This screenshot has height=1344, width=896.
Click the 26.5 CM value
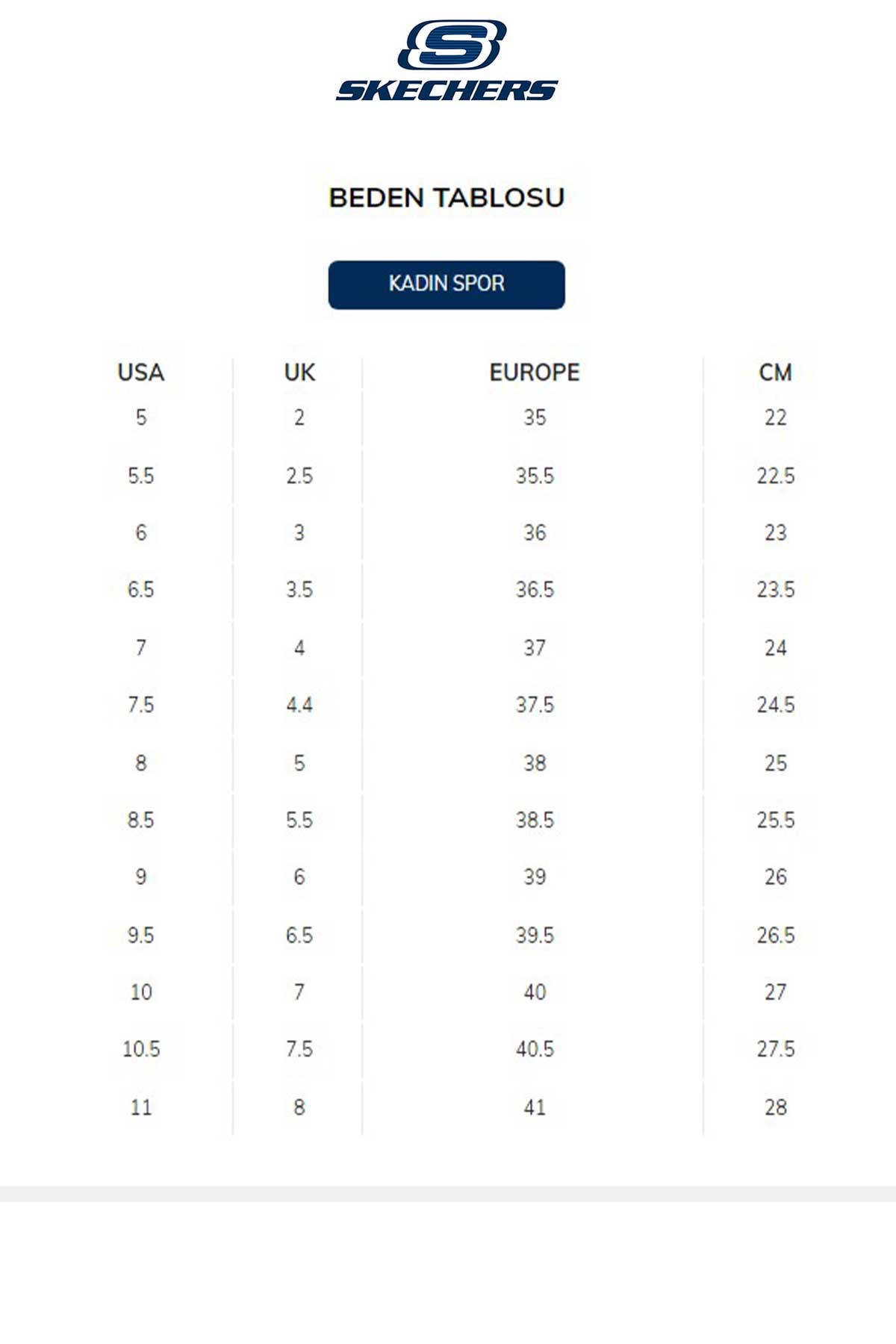click(775, 935)
